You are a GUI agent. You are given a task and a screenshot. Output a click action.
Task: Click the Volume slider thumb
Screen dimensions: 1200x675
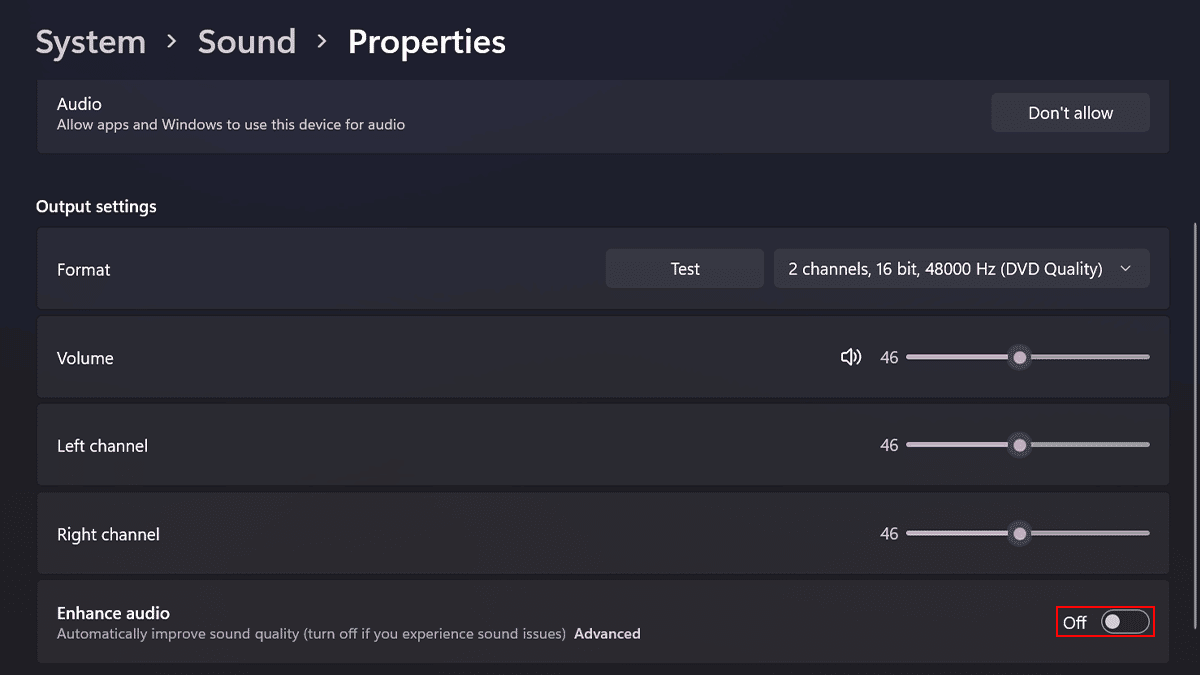coord(1019,357)
